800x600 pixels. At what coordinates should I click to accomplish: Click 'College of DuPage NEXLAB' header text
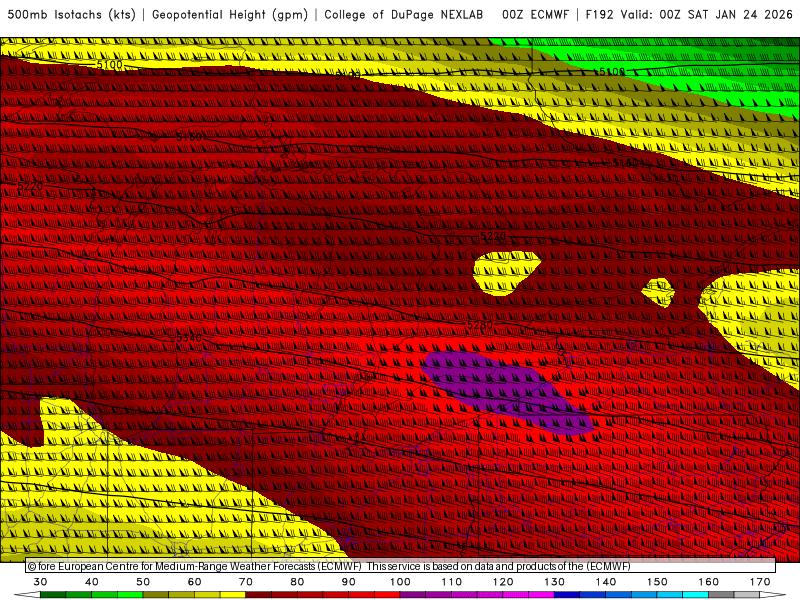404,15
